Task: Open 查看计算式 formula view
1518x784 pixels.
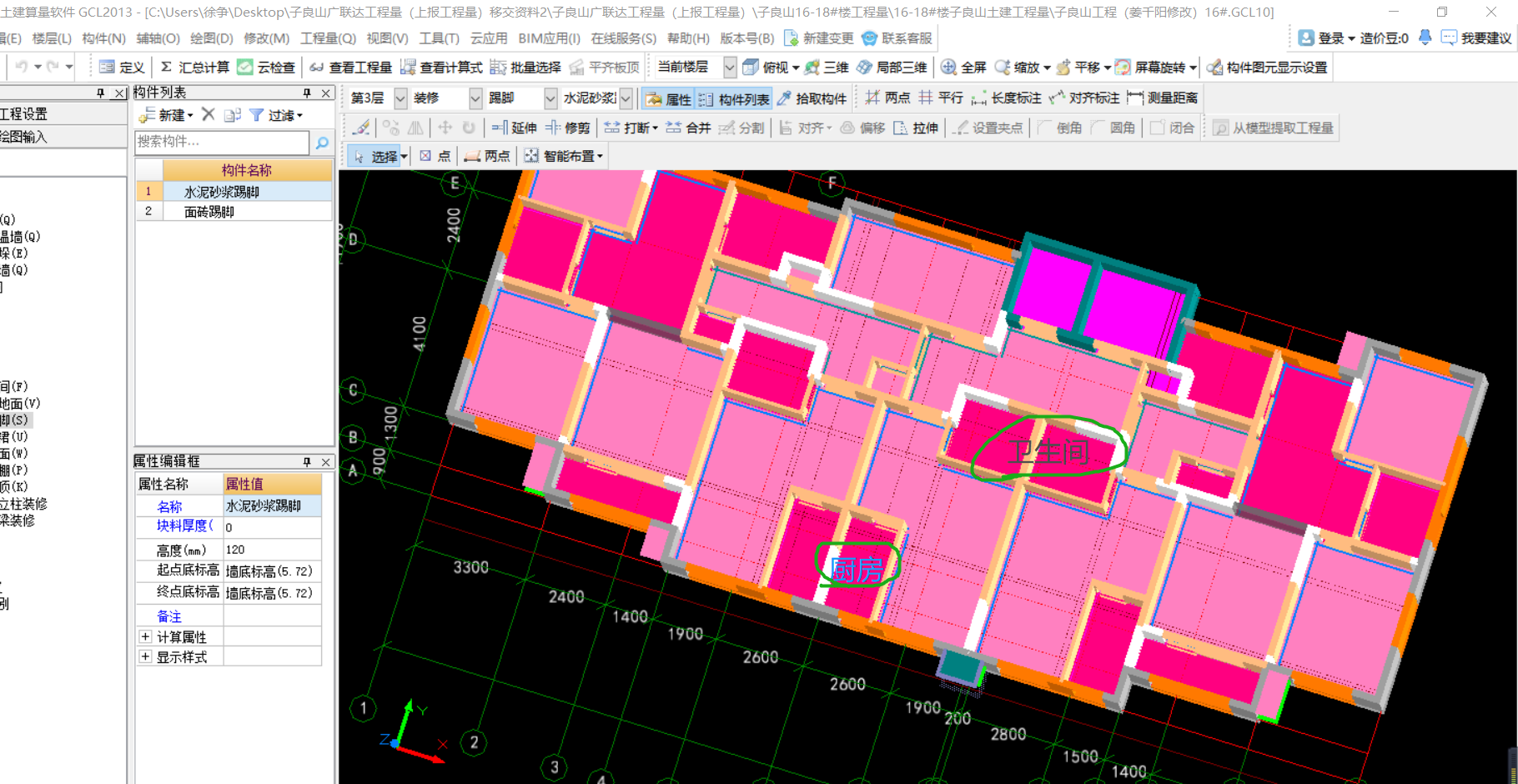Action: coord(441,68)
